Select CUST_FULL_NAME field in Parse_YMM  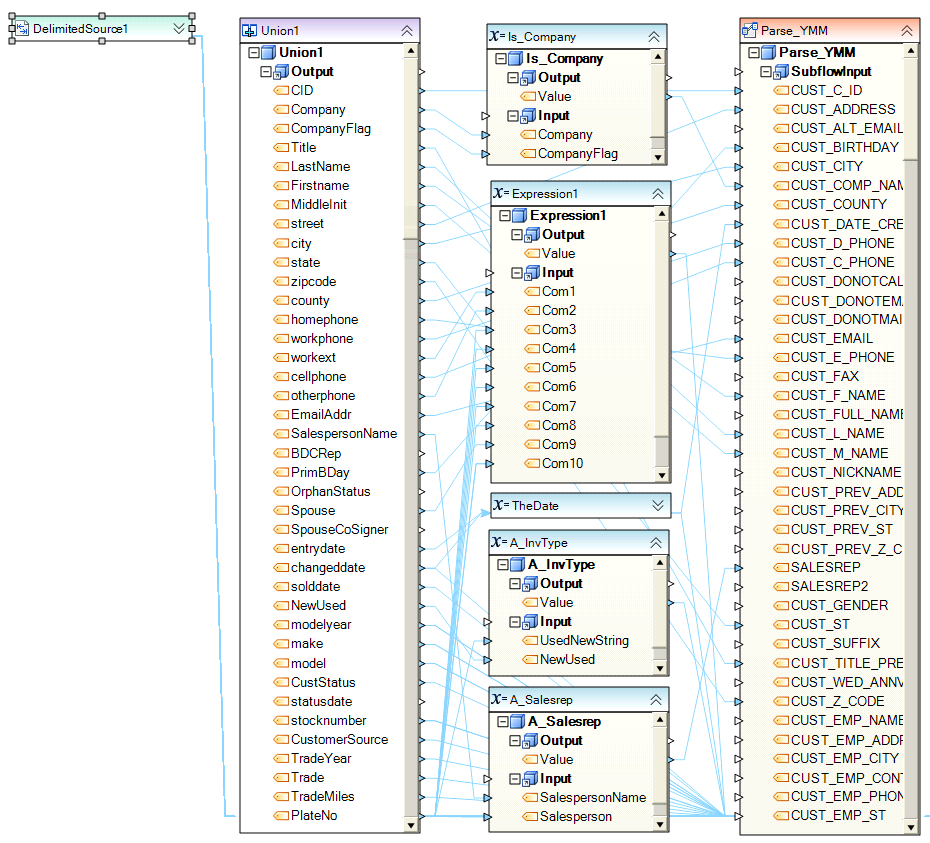(x=847, y=415)
